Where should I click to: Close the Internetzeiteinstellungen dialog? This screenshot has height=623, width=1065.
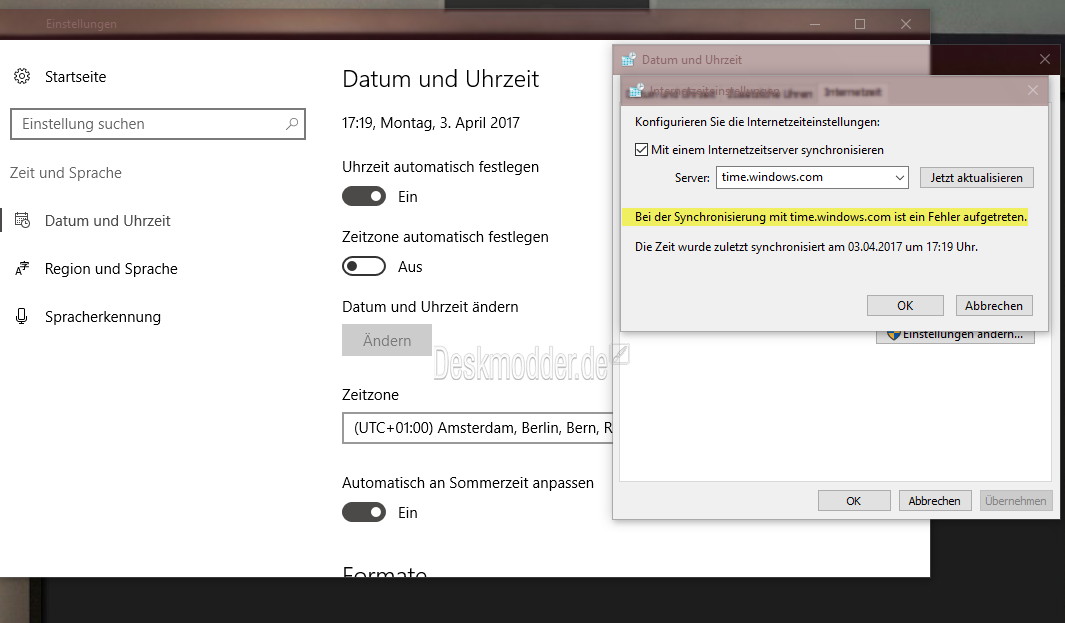click(x=1032, y=90)
